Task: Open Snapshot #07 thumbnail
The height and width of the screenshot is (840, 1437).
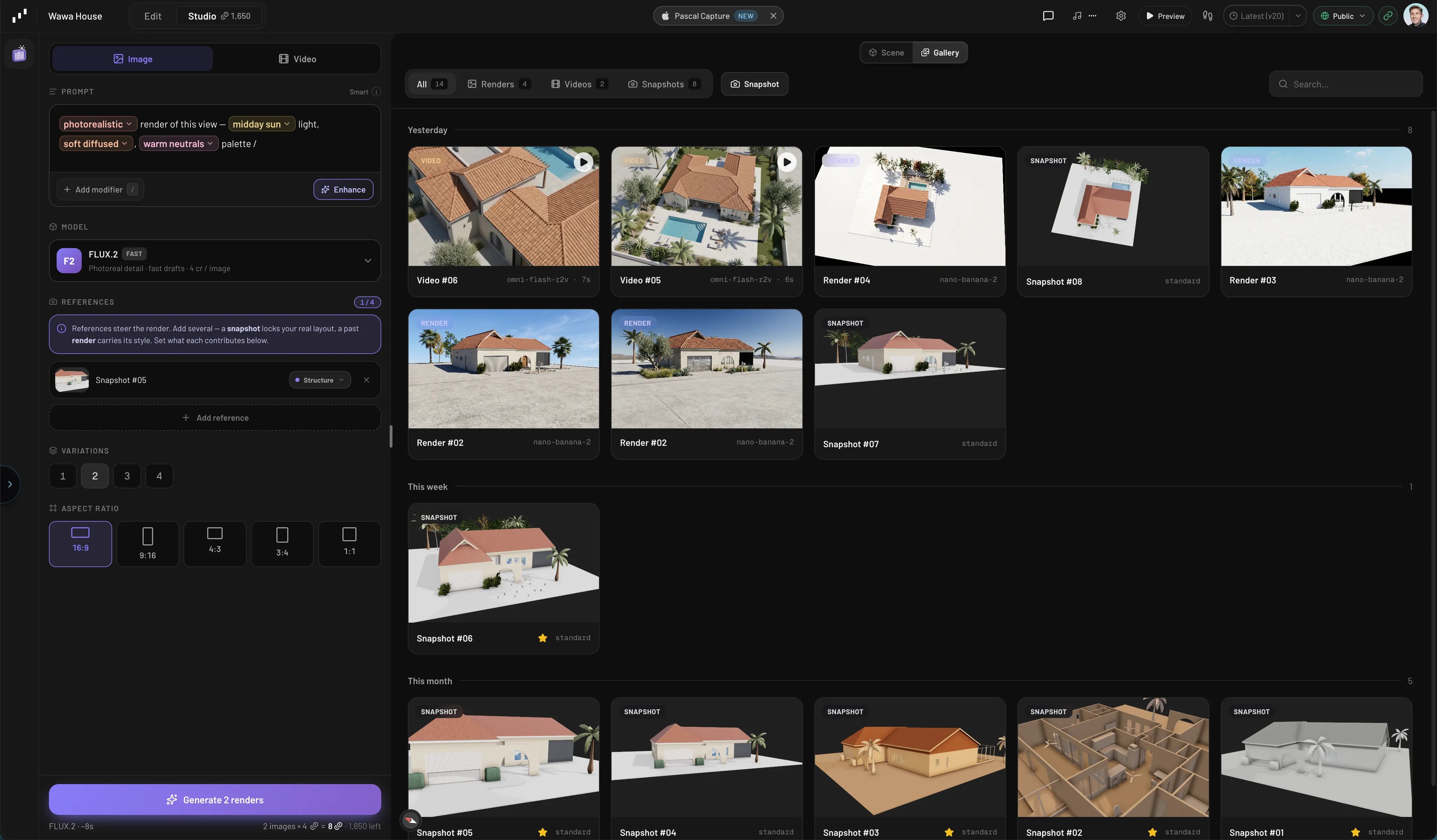Action: tap(910, 369)
